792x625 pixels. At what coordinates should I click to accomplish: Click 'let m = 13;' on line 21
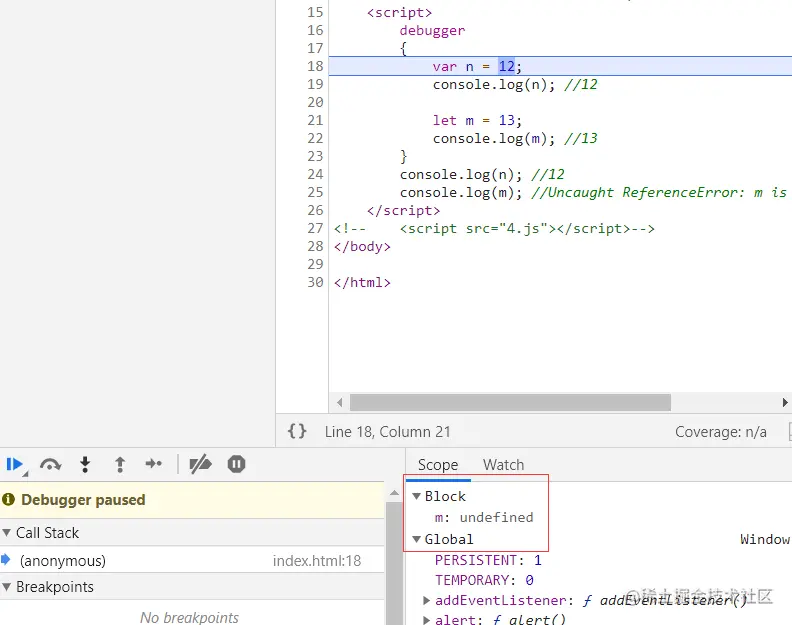coord(477,120)
